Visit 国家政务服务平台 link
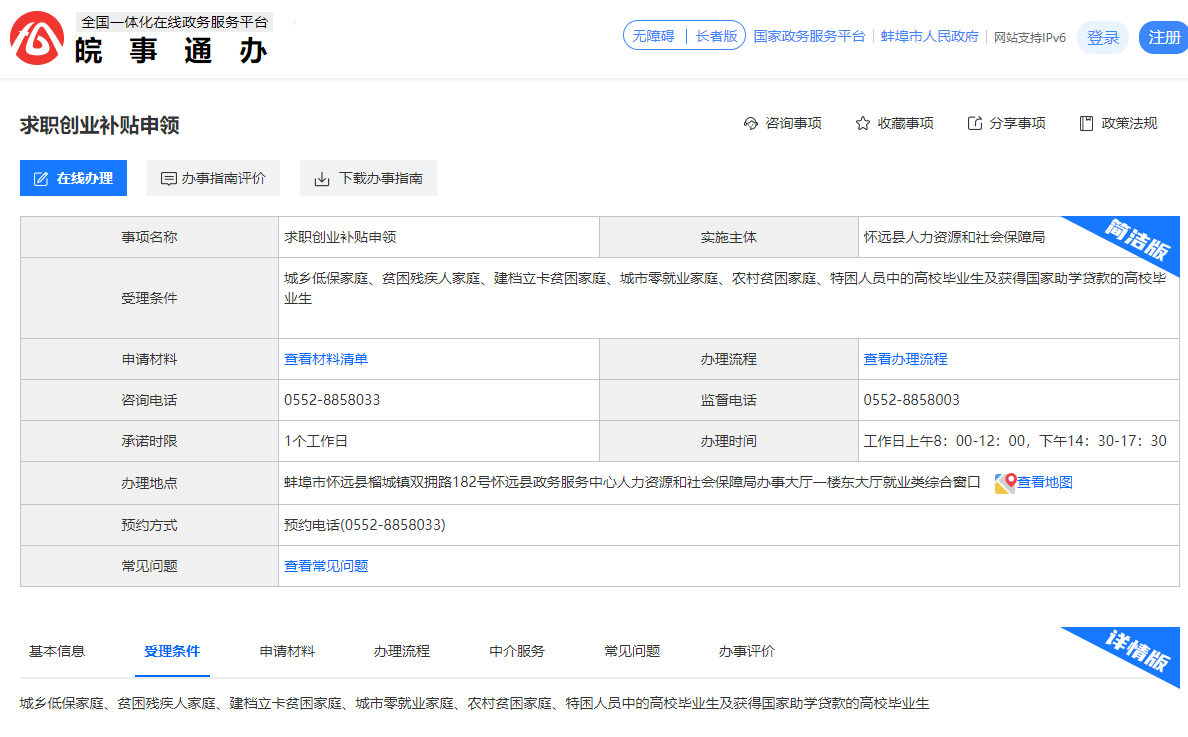1188x737 pixels. 809,36
